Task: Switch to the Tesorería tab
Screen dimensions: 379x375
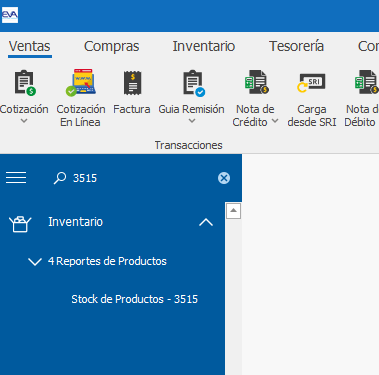Action: [x=296, y=46]
